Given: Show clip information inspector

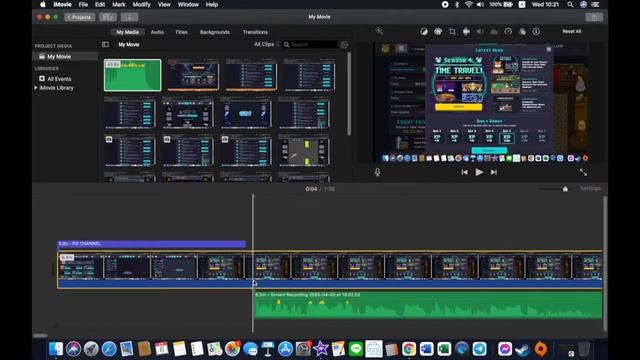Looking at the screenshot, I should click(x=536, y=31).
